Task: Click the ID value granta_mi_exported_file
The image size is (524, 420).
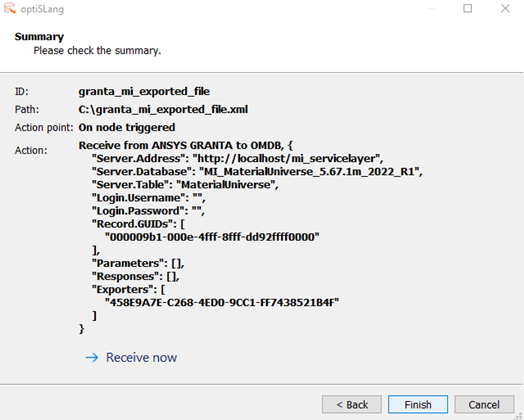Action: tap(144, 91)
